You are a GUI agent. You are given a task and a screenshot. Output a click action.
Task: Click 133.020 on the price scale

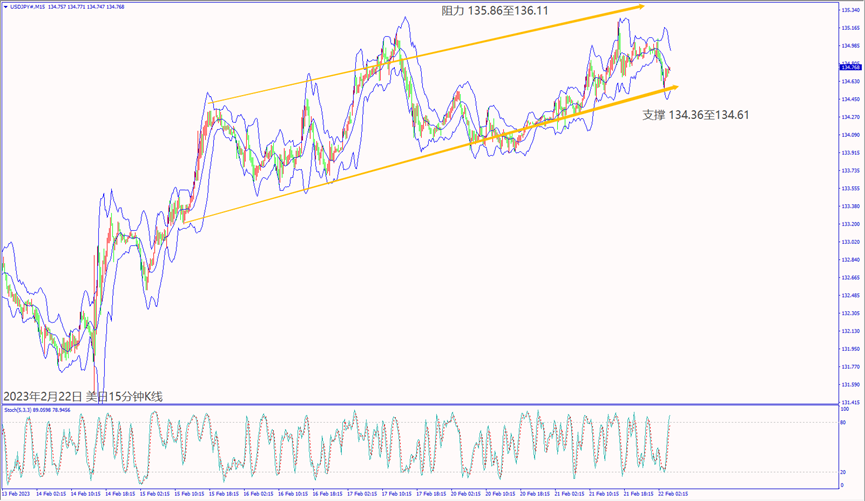tap(848, 242)
